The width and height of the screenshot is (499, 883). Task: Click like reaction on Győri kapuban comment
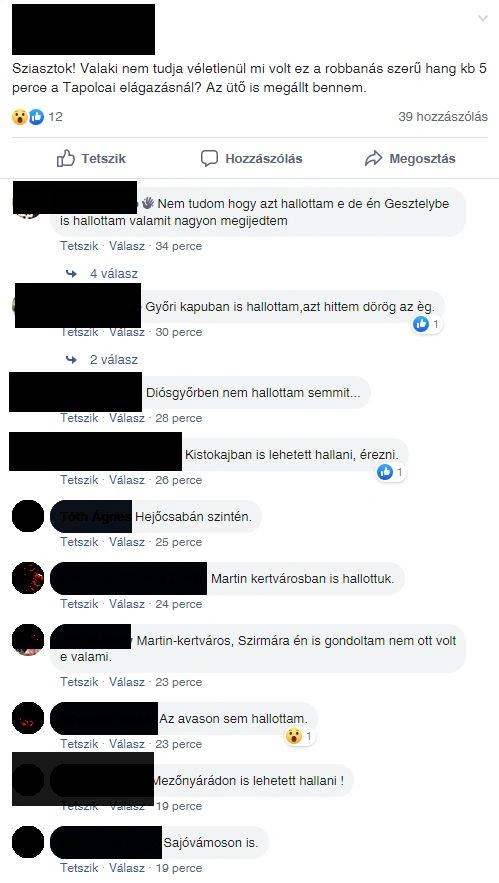(421, 324)
